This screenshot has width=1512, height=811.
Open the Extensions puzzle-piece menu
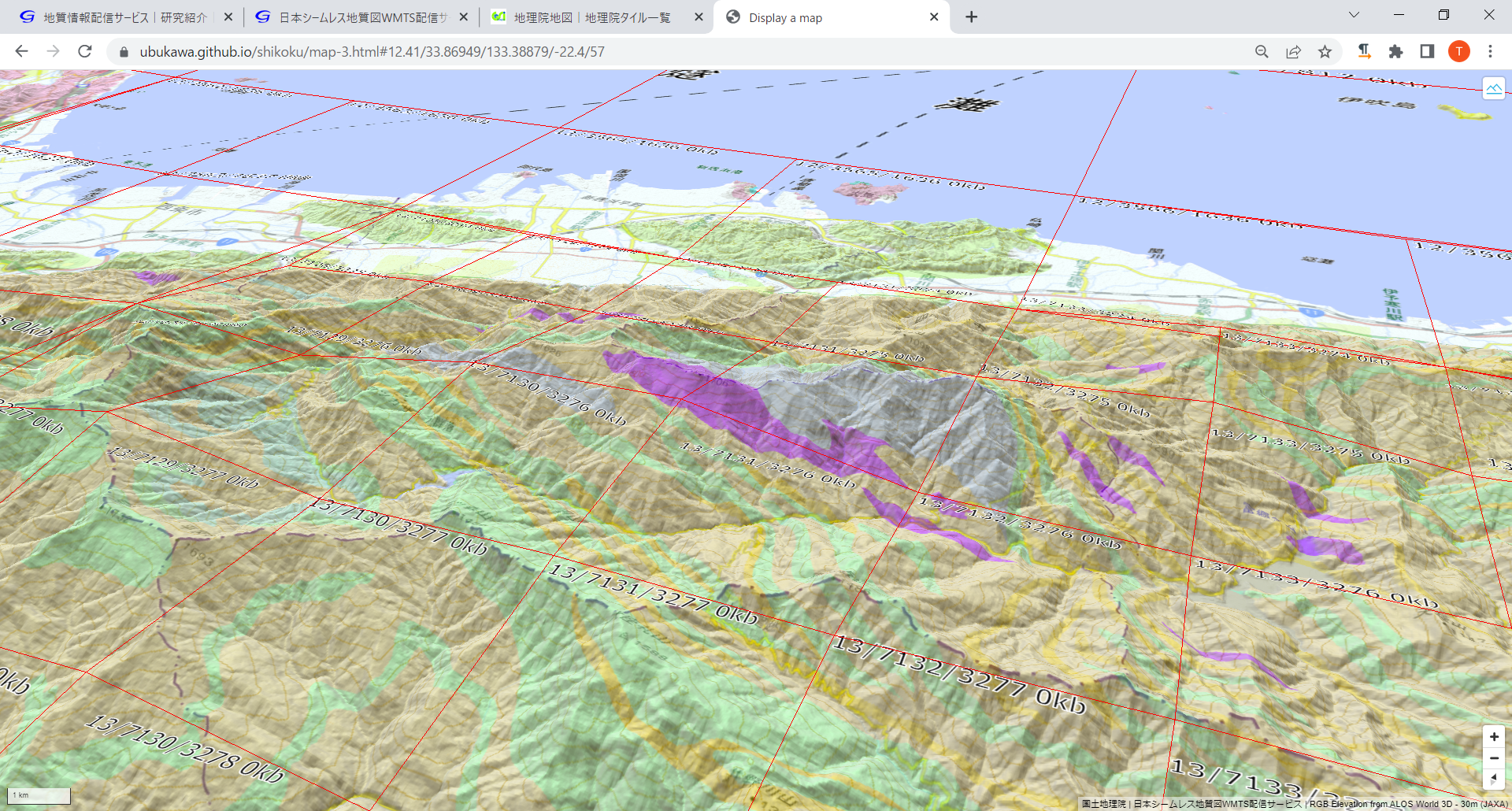pos(1395,51)
